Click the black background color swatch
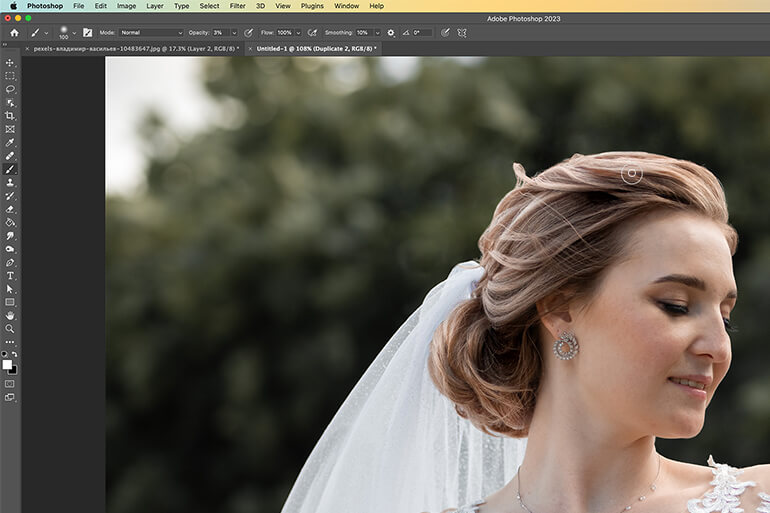This screenshot has height=513, width=770. pyautogui.click(x=14, y=371)
